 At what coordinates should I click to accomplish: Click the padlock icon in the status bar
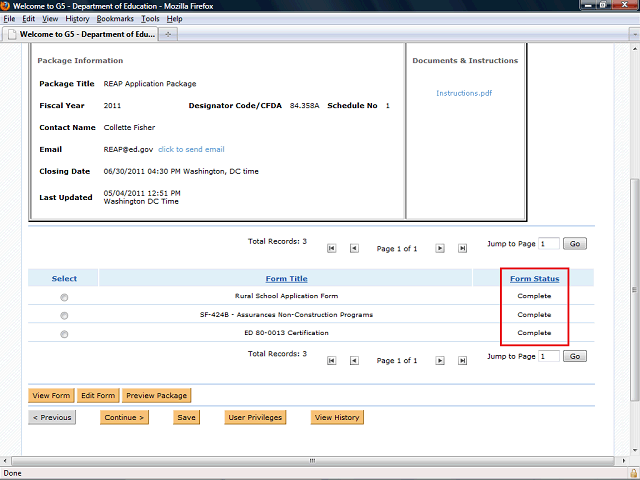pyautogui.click(x=633, y=473)
